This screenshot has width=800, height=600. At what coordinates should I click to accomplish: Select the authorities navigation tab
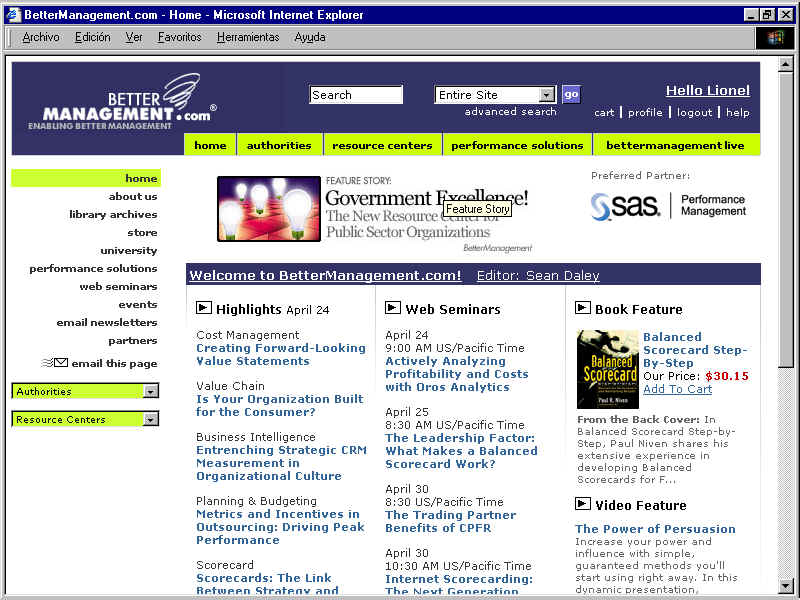tap(279, 145)
